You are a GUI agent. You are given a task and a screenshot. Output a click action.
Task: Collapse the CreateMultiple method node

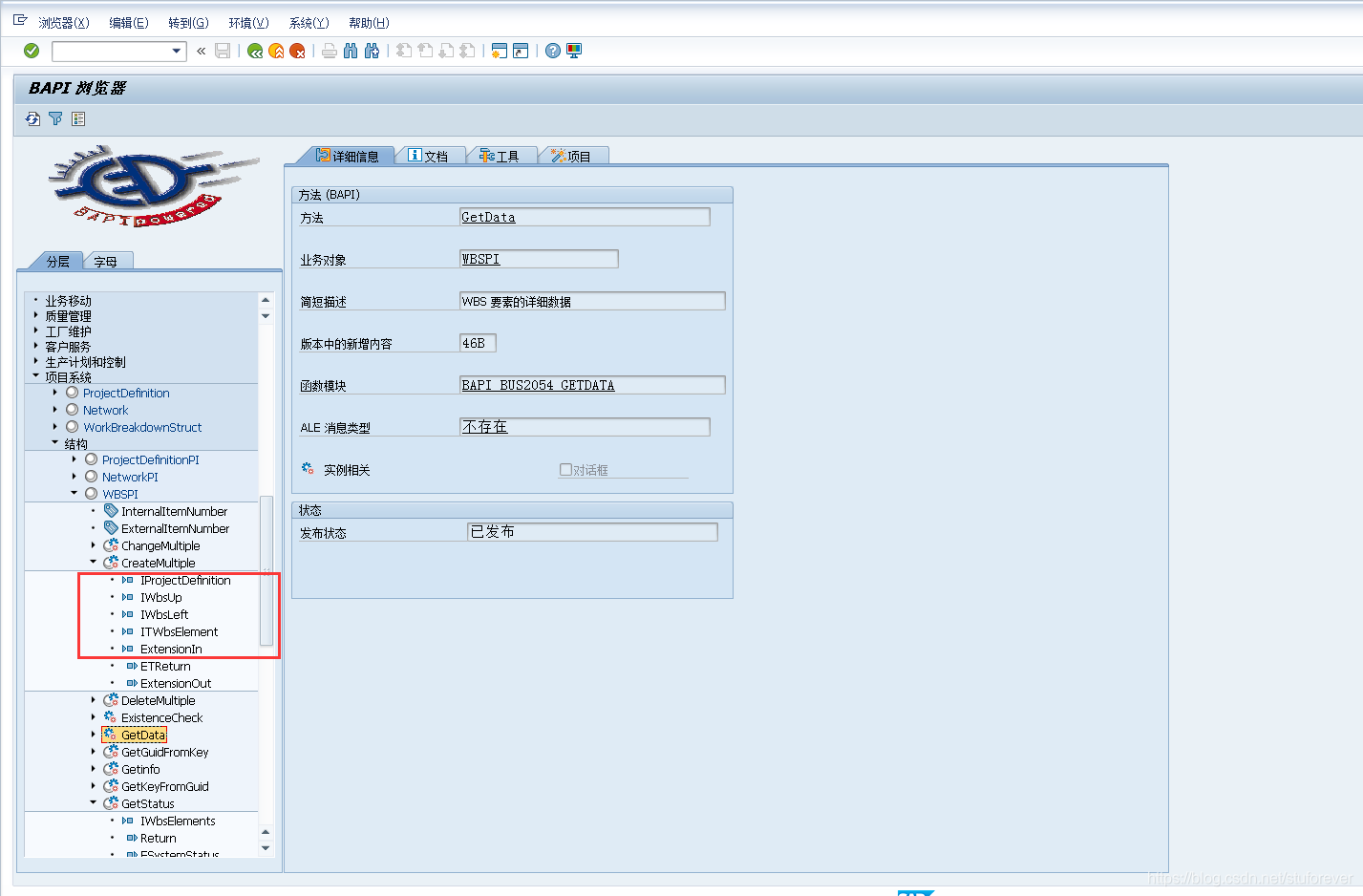click(x=94, y=563)
